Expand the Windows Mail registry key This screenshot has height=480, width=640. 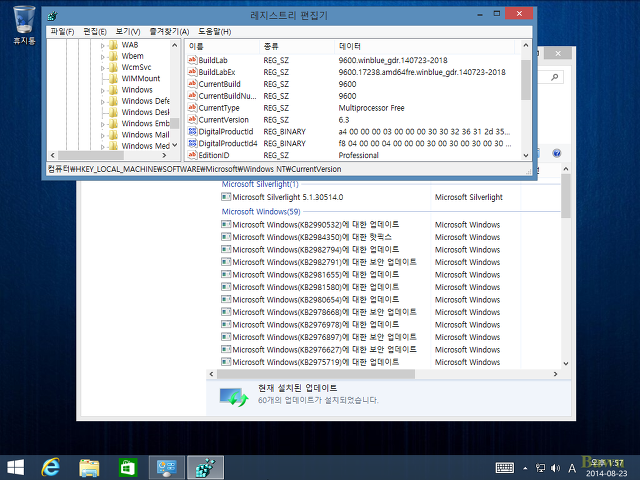pos(102,136)
